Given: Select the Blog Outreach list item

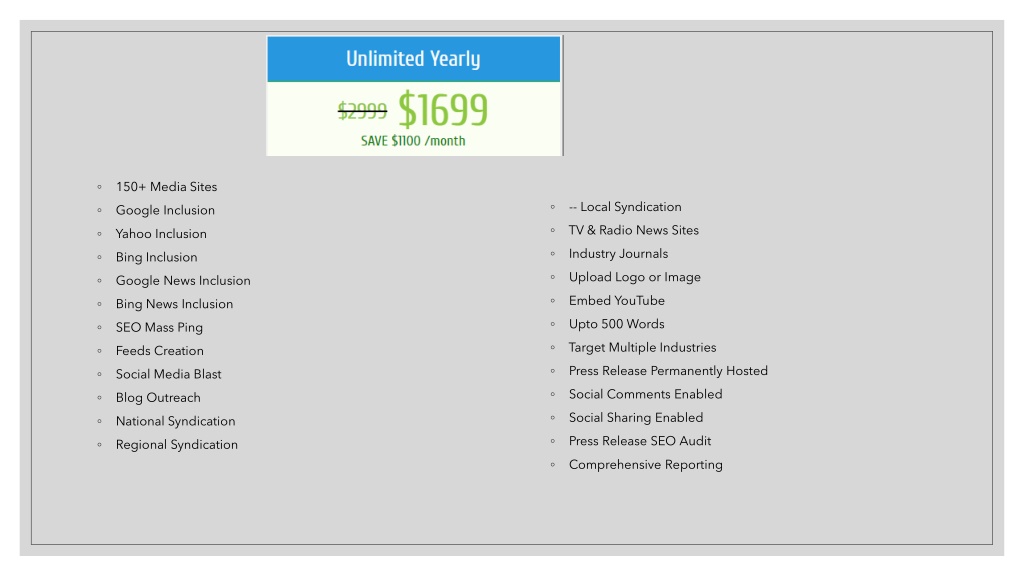Looking at the screenshot, I should click(x=158, y=398).
